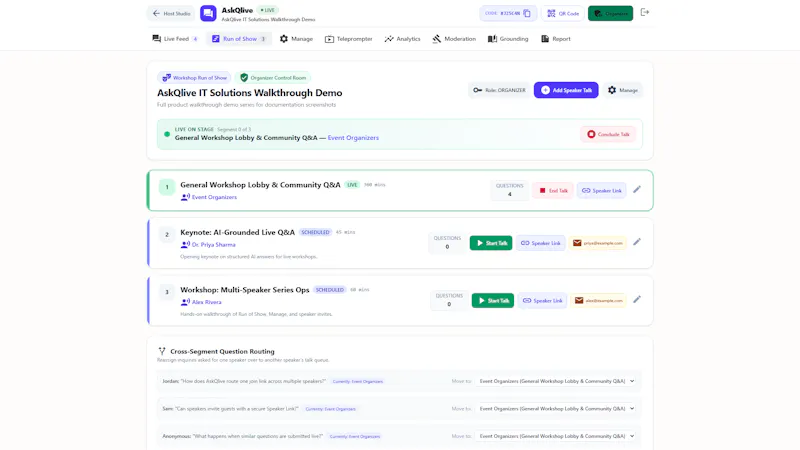The height and width of the screenshot is (450, 800).
Task: Select the Run of Show tab
Action: click(239, 39)
